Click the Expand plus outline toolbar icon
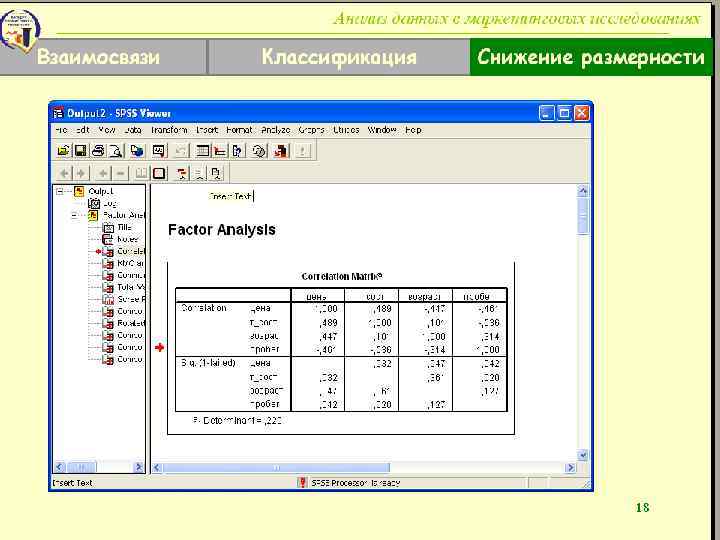Image resolution: width=720 pixels, height=540 pixels. click(x=103, y=174)
